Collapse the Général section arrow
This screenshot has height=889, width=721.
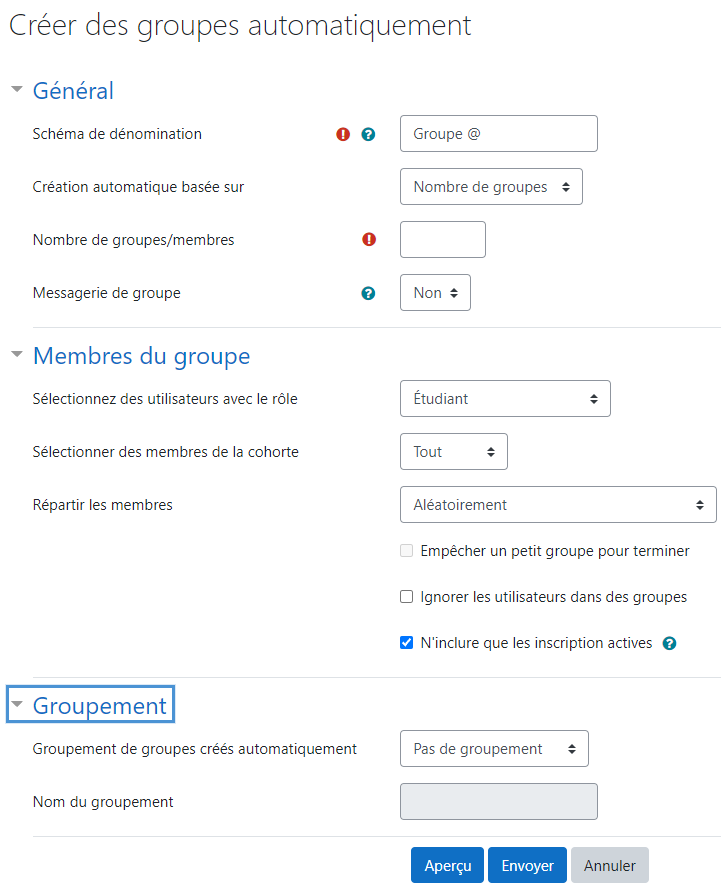(17, 89)
